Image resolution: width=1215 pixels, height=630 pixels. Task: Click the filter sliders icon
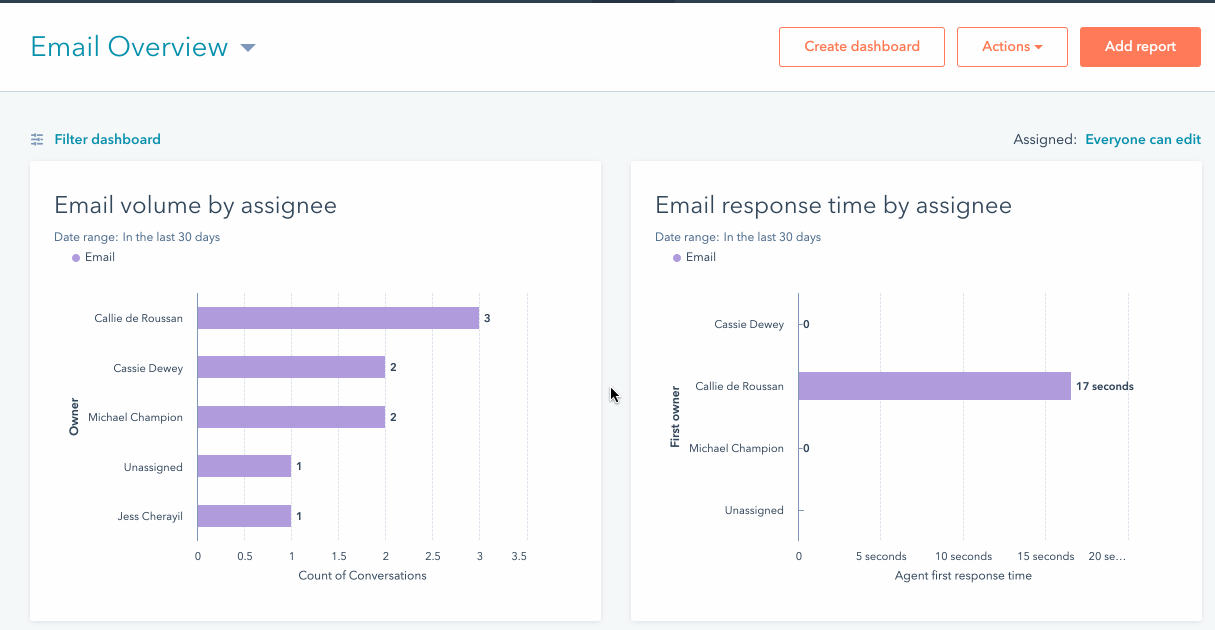pyautogui.click(x=37, y=140)
